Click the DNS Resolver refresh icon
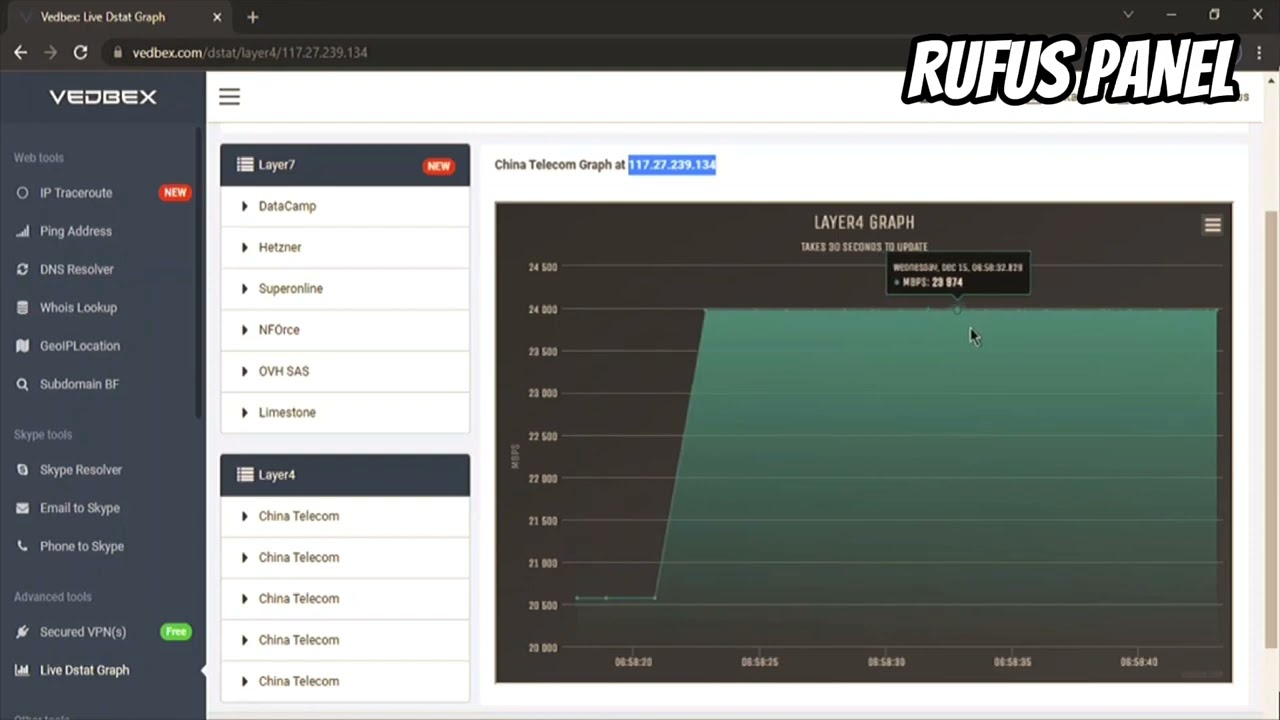The image size is (1280, 720). [x=22, y=269]
